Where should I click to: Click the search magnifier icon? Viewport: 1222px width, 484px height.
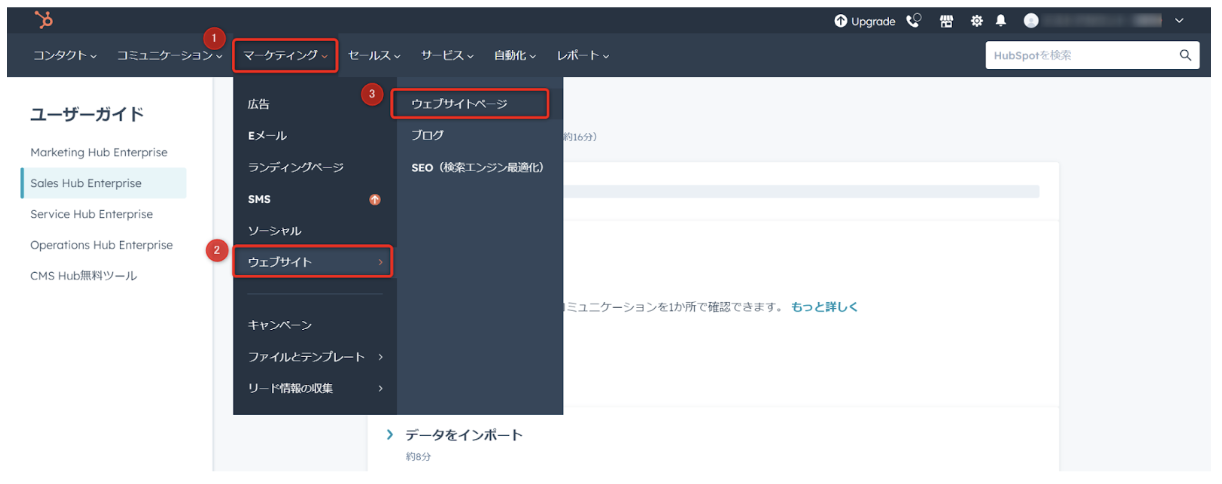click(x=1185, y=55)
